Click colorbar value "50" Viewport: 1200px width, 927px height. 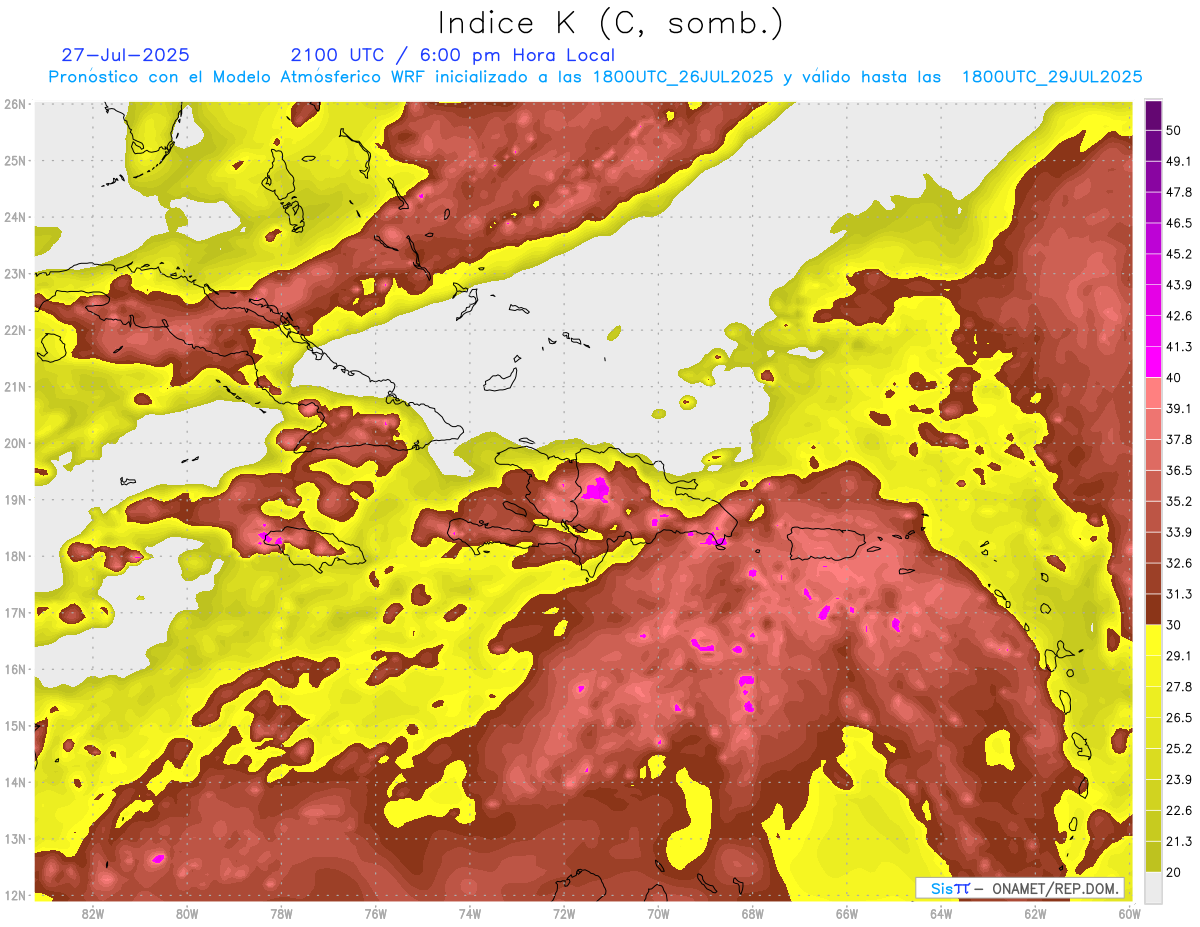click(x=1175, y=130)
